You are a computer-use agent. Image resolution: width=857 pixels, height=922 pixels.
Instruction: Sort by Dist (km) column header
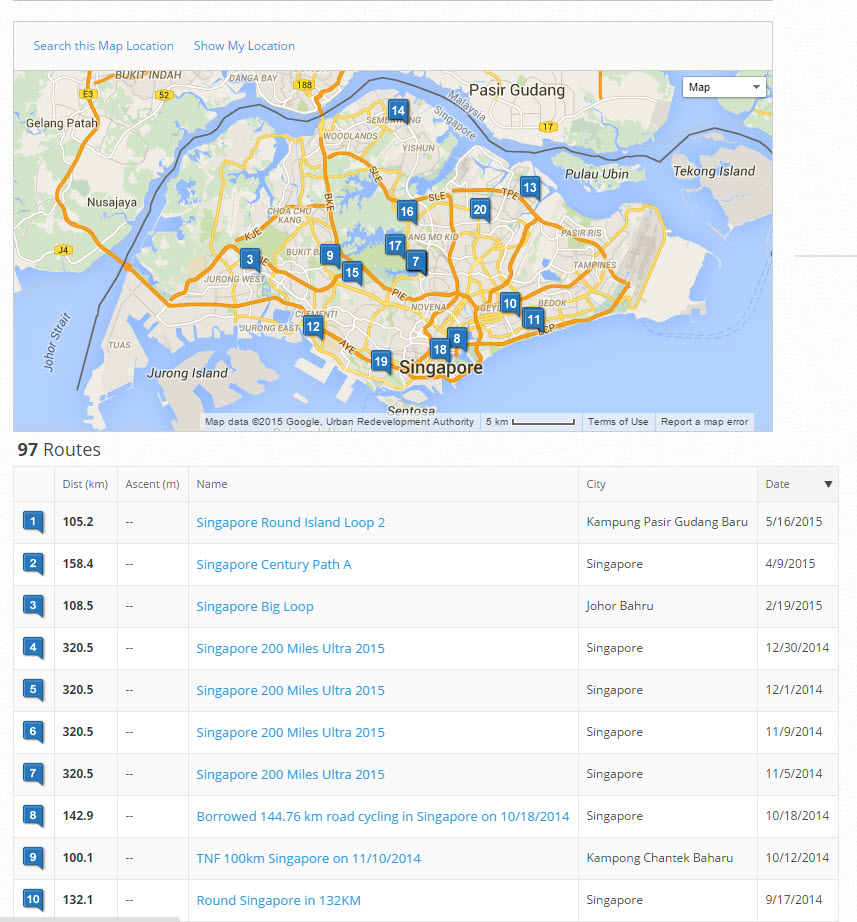(x=85, y=484)
